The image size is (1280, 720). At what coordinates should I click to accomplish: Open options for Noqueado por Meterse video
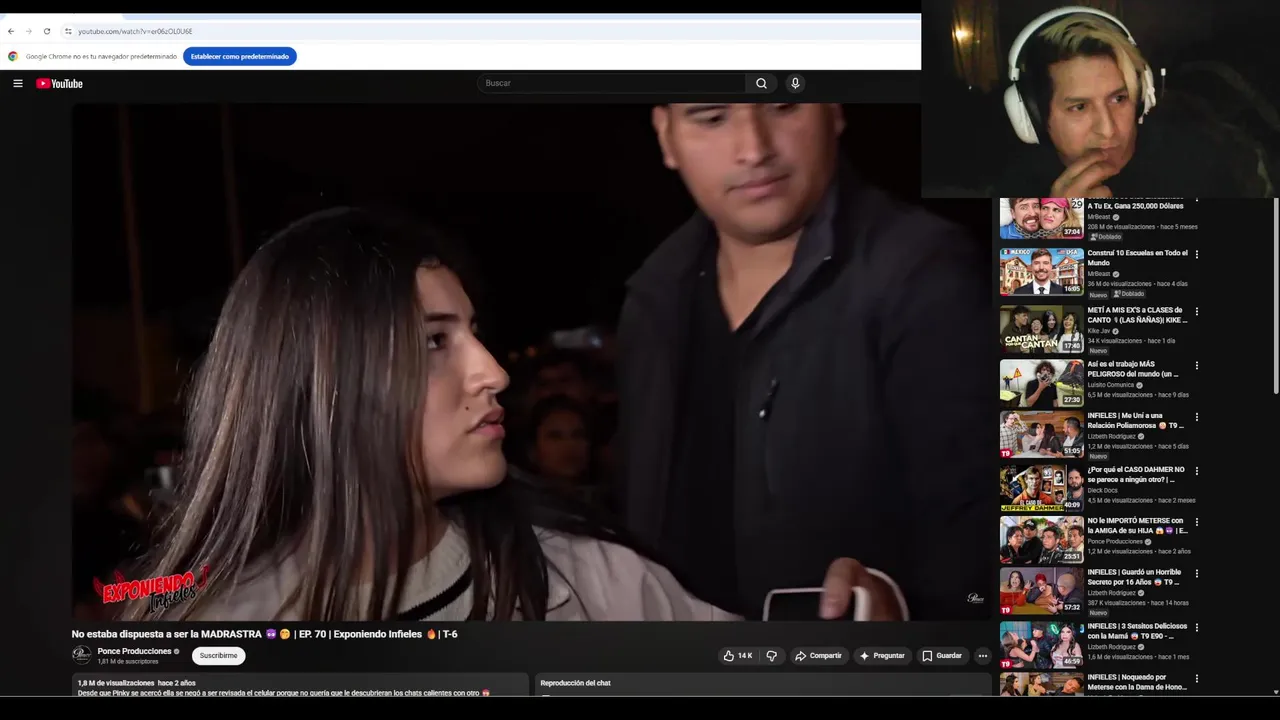coord(1196,679)
